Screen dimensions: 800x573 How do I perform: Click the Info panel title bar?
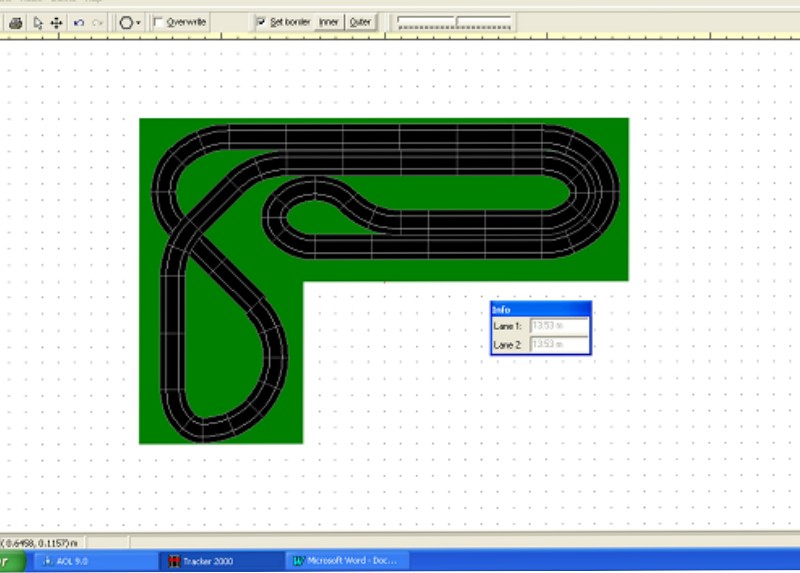click(x=540, y=309)
